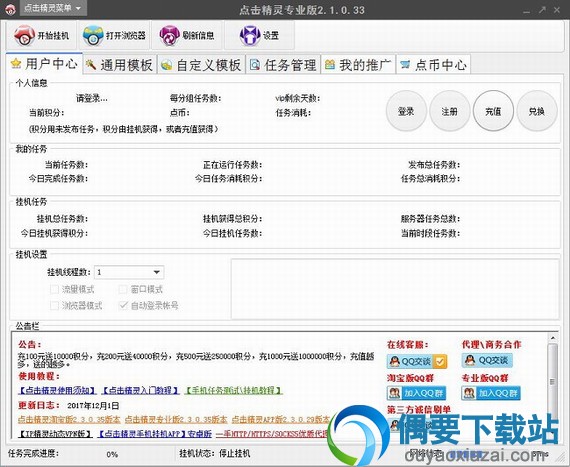Open 【点击精灵手机挂机APP】安卓版 link
Image resolution: width=570 pixels, height=467 pixels.
(x=154, y=434)
